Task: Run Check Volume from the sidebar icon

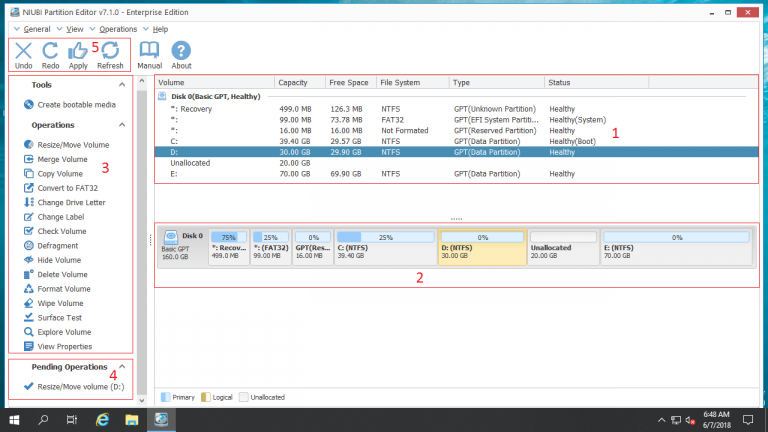Action: click(x=29, y=231)
